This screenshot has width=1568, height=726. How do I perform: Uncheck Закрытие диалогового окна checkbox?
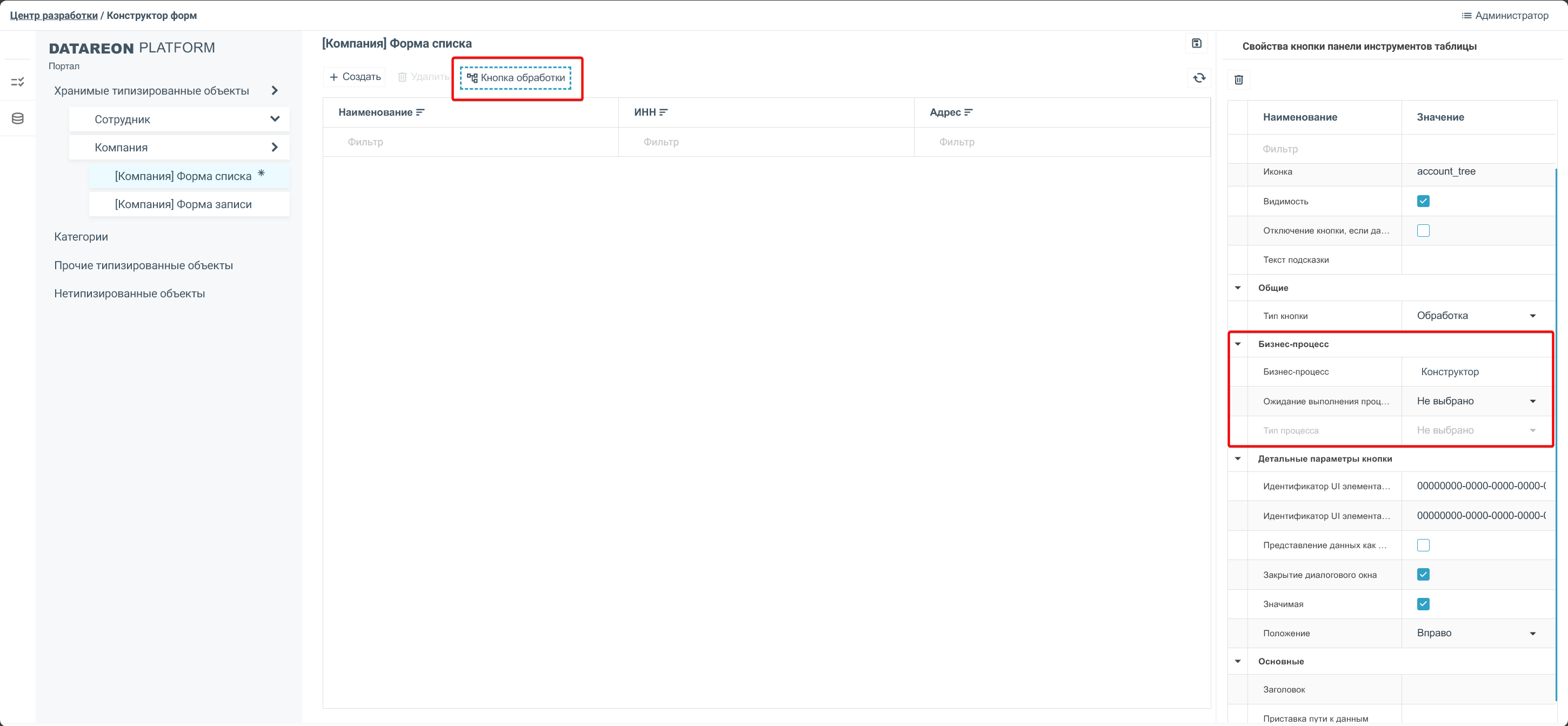coord(1423,575)
